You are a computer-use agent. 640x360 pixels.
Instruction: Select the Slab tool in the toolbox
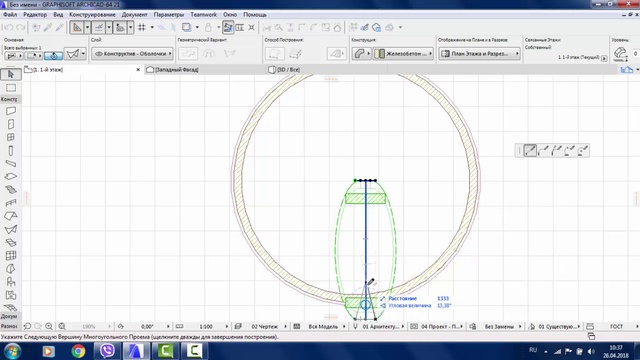11,177
